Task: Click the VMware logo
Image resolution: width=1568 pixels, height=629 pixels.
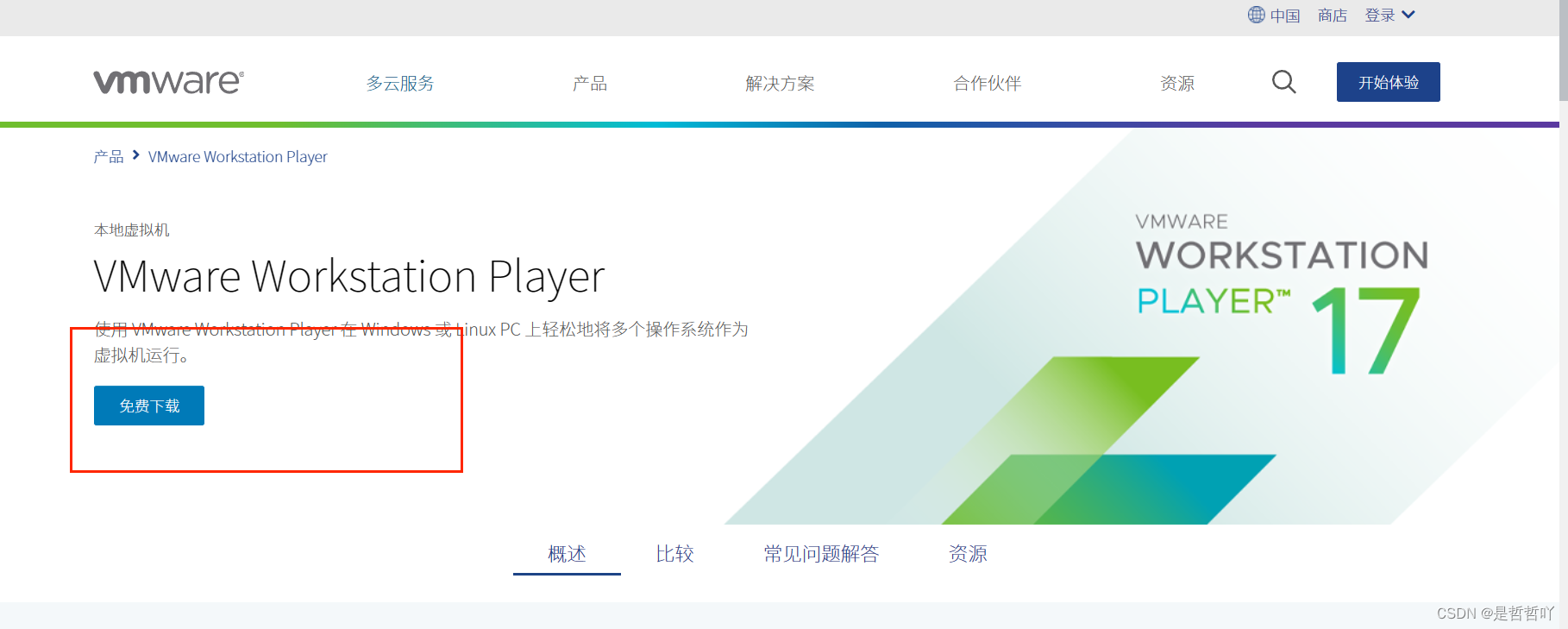Action: (x=168, y=82)
